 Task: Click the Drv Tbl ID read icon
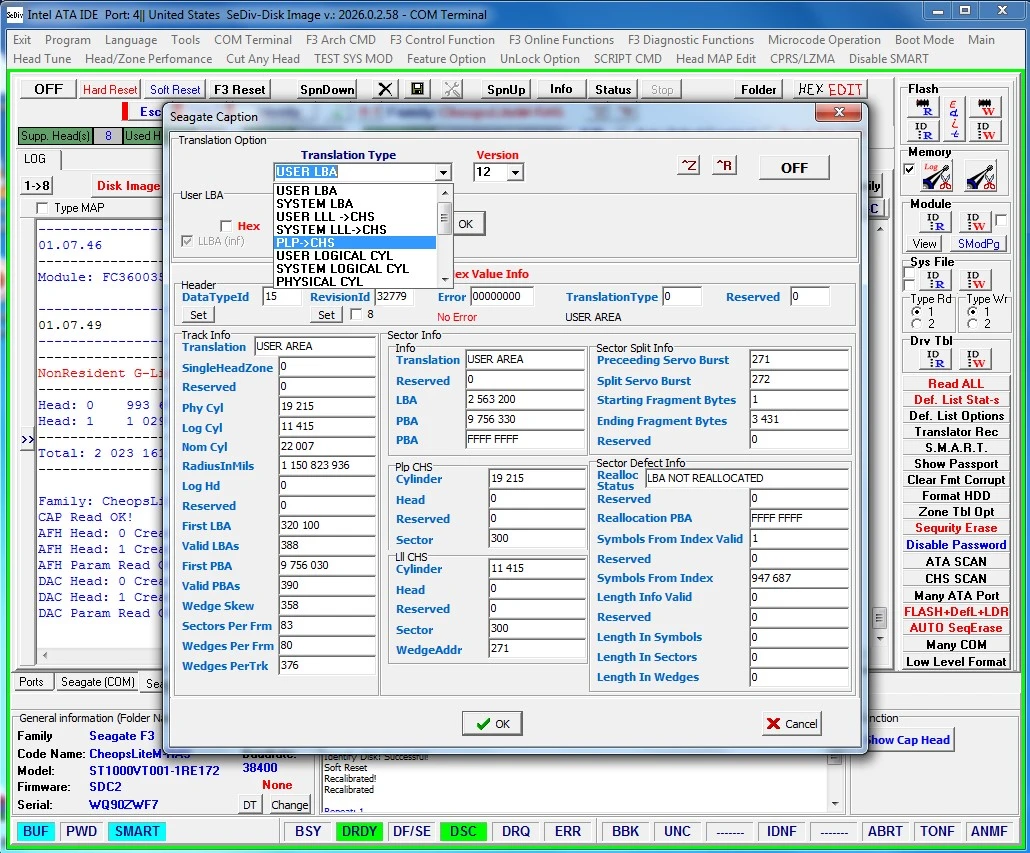coord(933,359)
